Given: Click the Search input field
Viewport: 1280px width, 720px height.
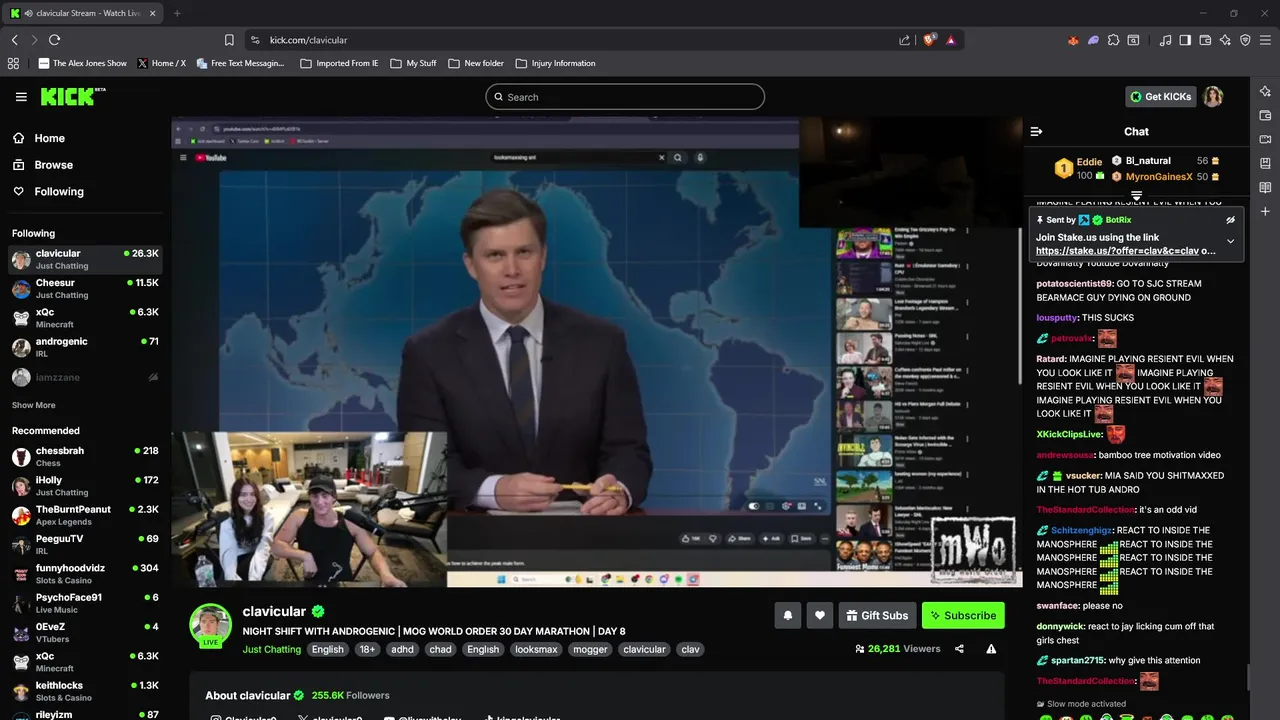Looking at the screenshot, I should click(x=625, y=97).
